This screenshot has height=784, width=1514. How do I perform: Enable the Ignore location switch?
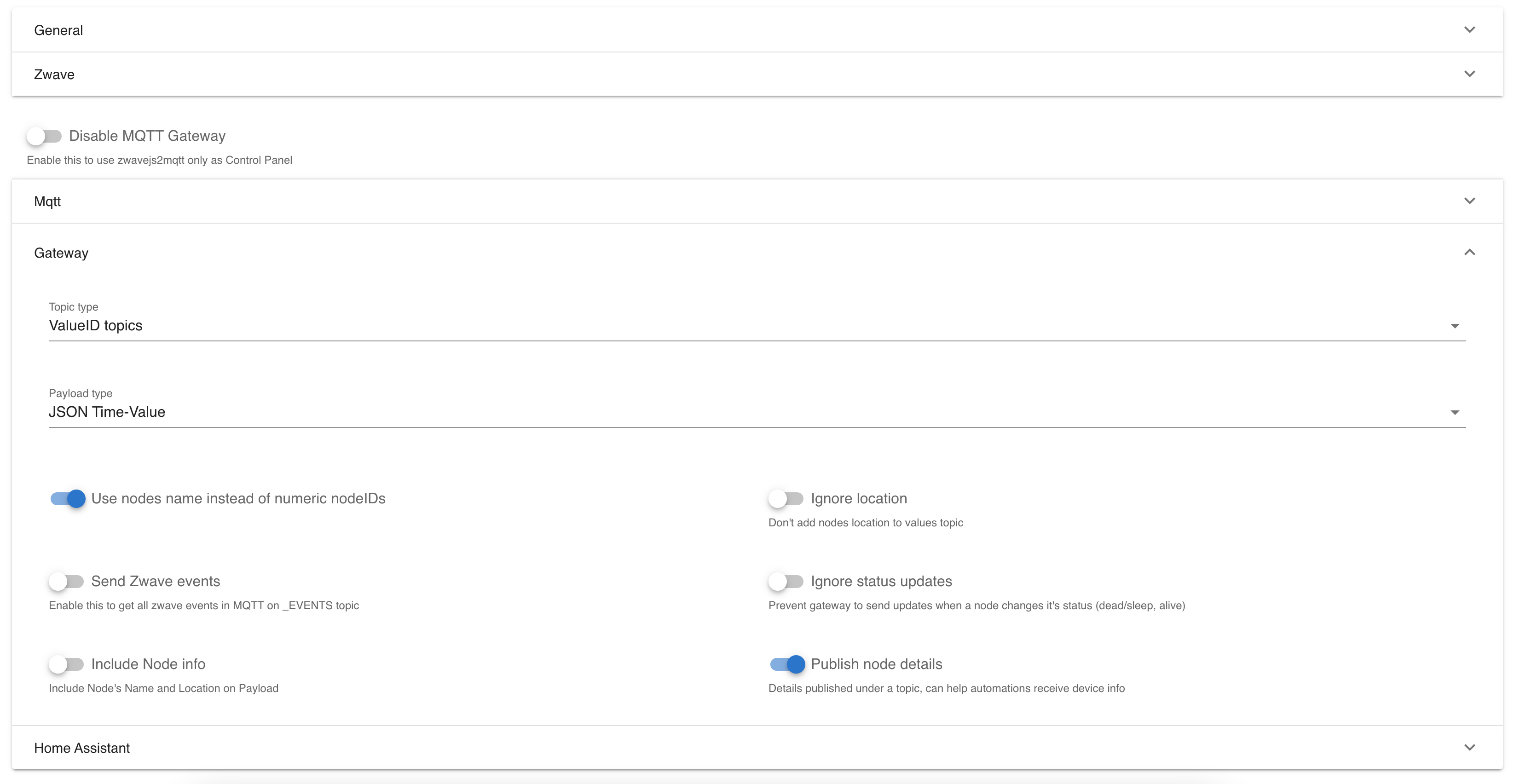pos(786,499)
